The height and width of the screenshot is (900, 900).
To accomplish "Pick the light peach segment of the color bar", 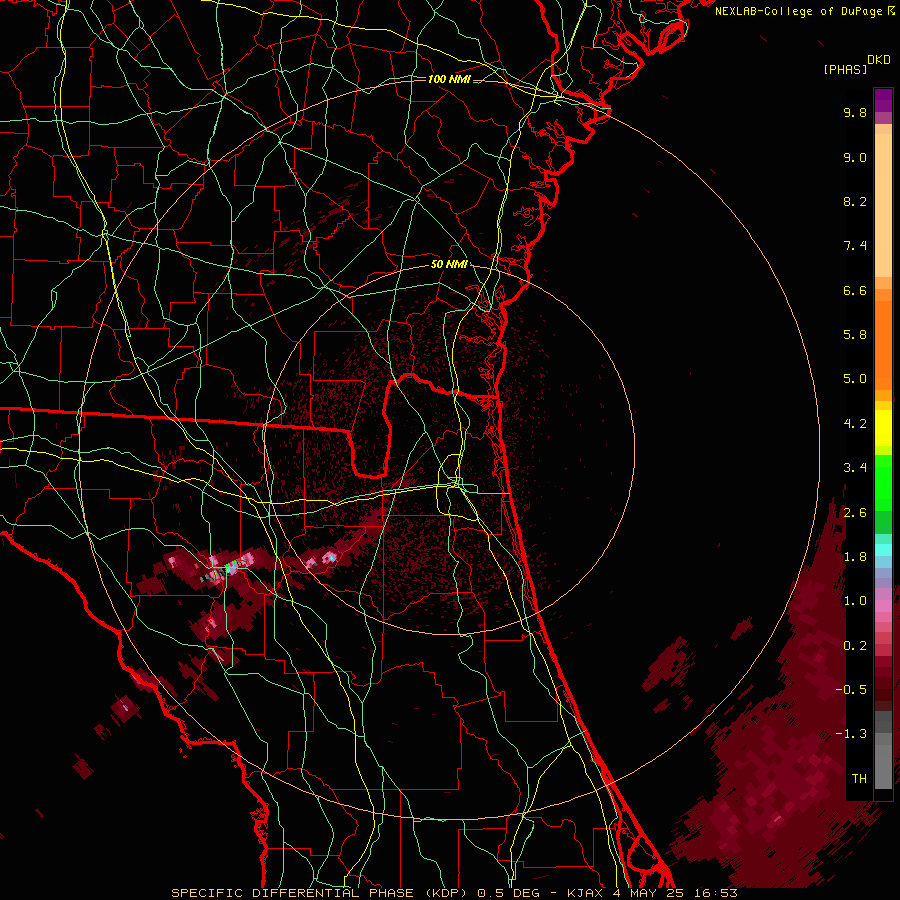I will [883, 205].
